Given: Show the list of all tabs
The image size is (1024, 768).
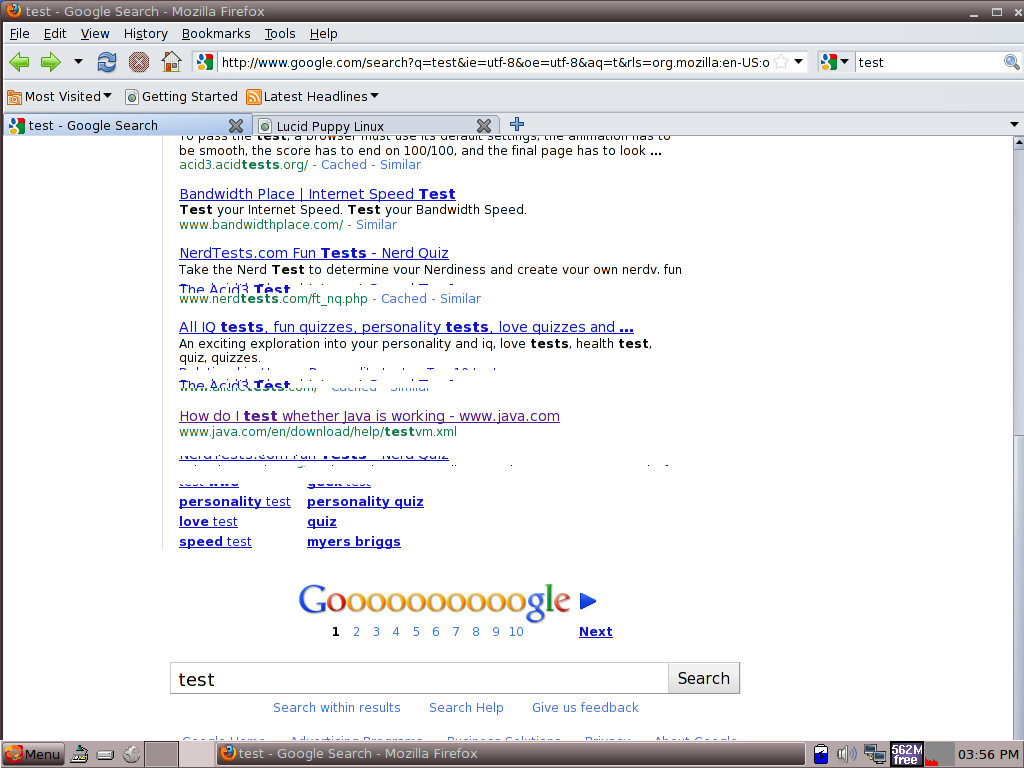Looking at the screenshot, I should 1014,125.
